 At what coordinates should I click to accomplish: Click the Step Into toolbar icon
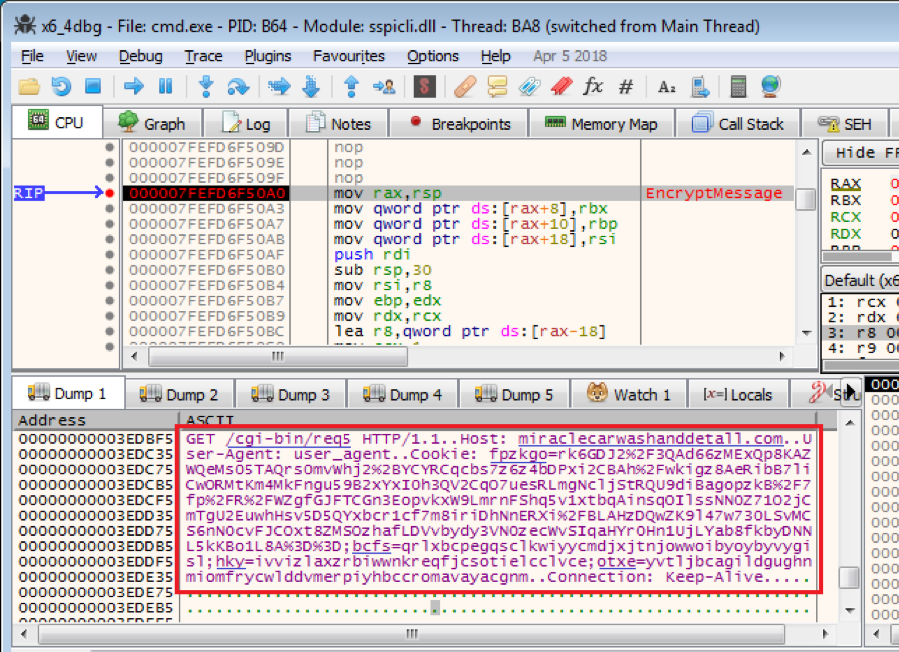pyautogui.click(x=207, y=87)
